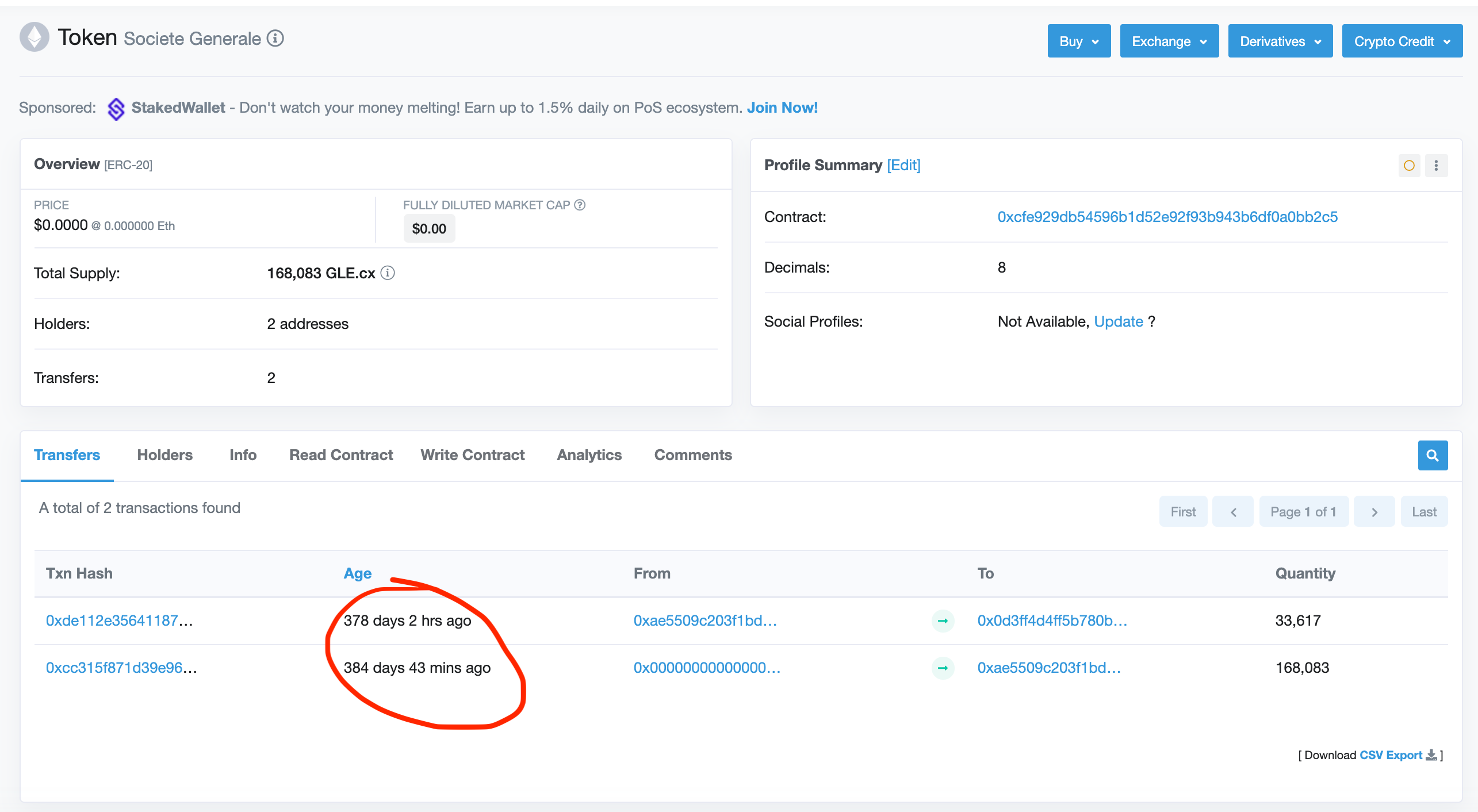Image resolution: width=1478 pixels, height=812 pixels.
Task: Open the three-dot menu in Profile Summary
Action: tap(1436, 166)
